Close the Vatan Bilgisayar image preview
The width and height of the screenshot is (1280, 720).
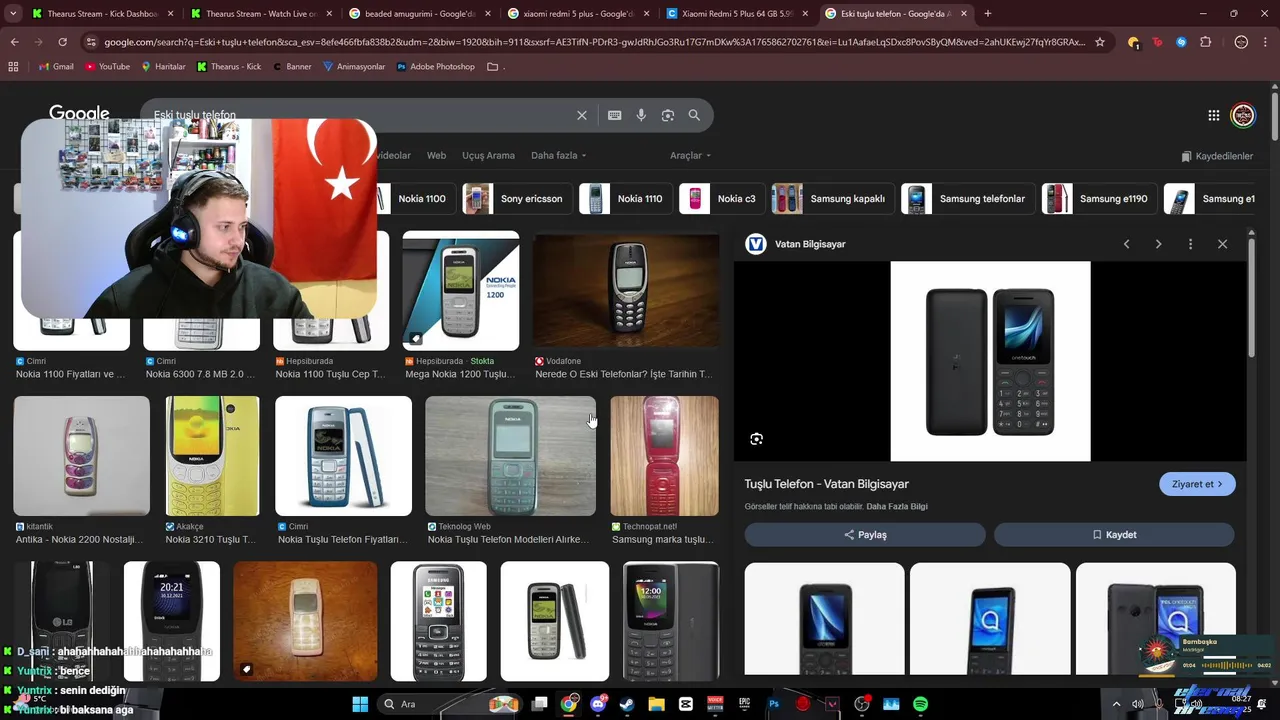point(1222,244)
